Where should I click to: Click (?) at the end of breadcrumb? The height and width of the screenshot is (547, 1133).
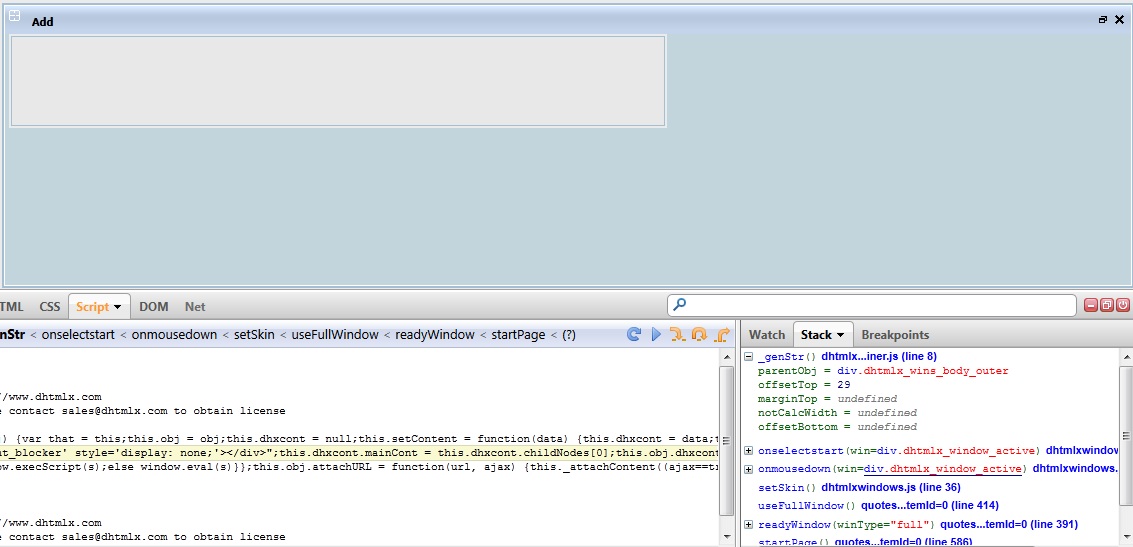[x=569, y=335]
